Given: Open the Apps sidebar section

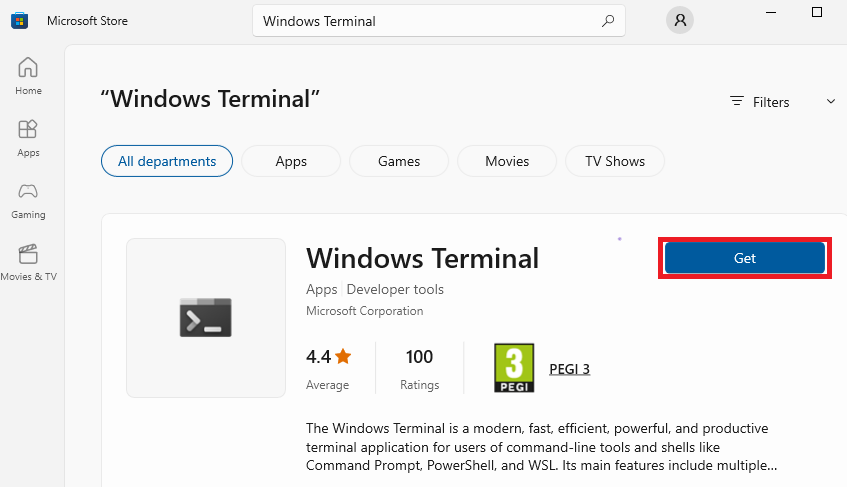Looking at the screenshot, I should click(28, 138).
